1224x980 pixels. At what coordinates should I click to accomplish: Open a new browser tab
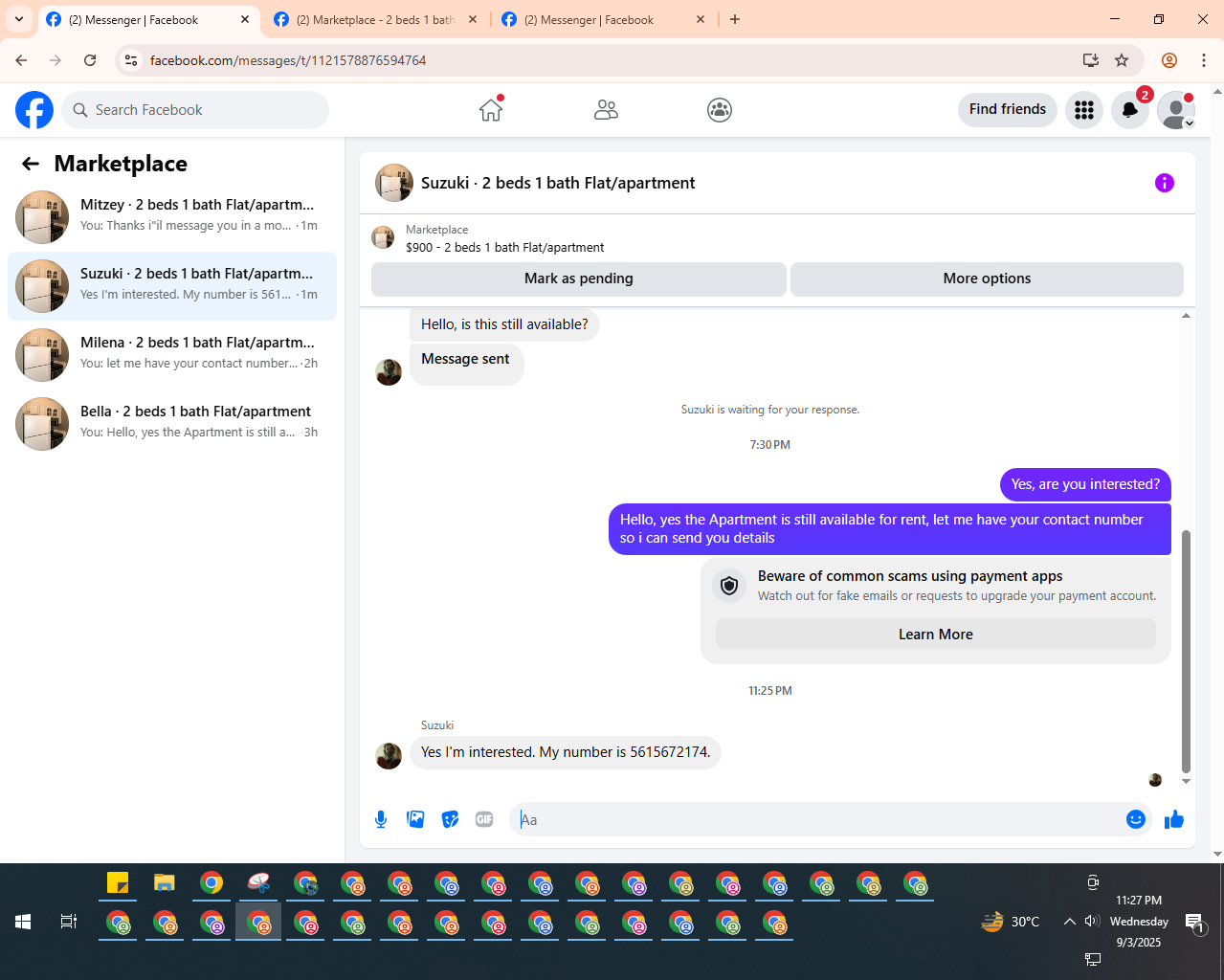pos(735,19)
